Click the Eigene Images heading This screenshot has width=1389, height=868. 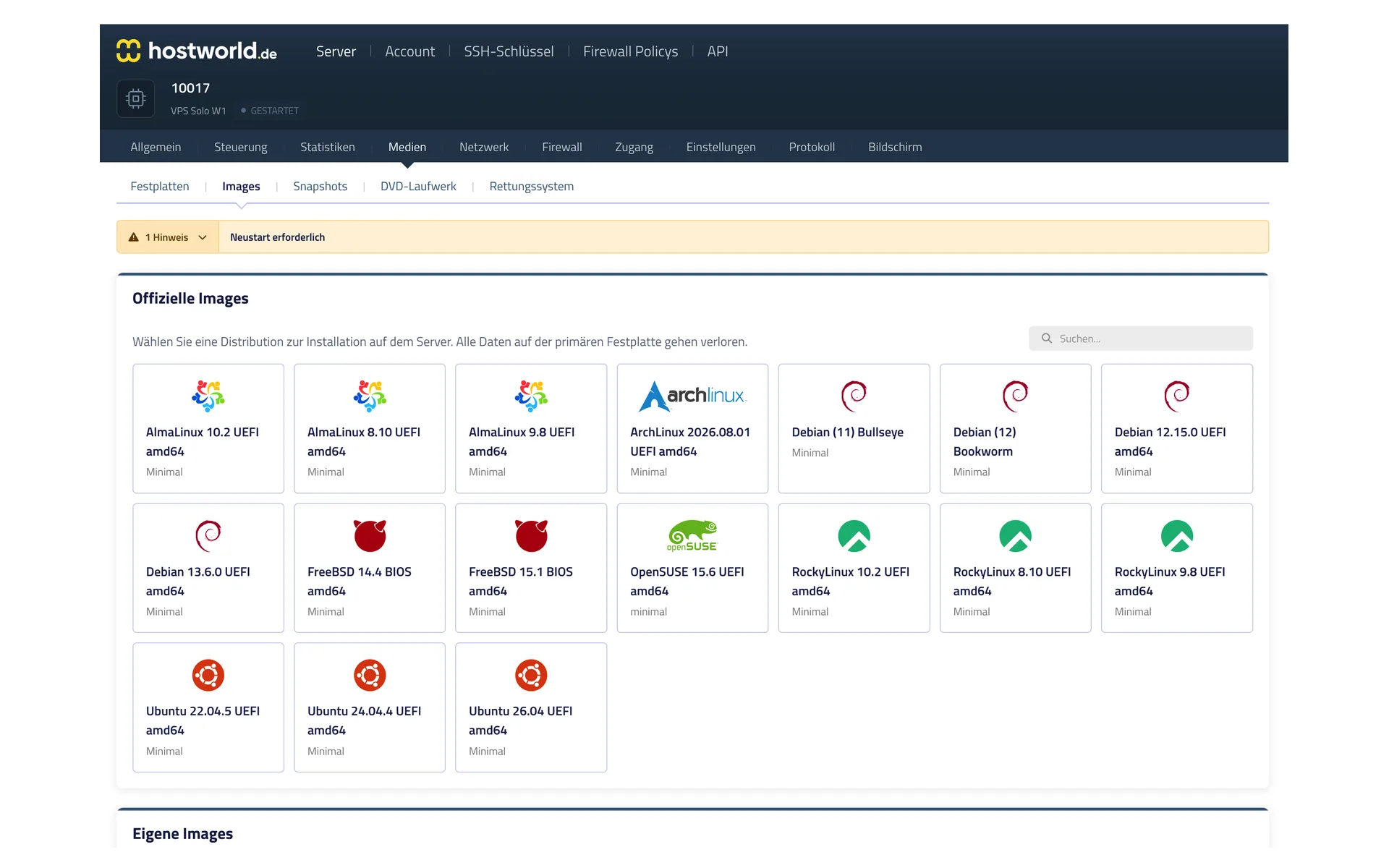click(182, 833)
